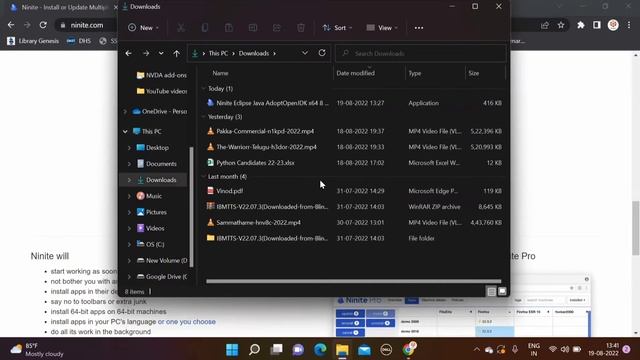
Task: Open the Sort options dropdown
Action: pos(337,28)
